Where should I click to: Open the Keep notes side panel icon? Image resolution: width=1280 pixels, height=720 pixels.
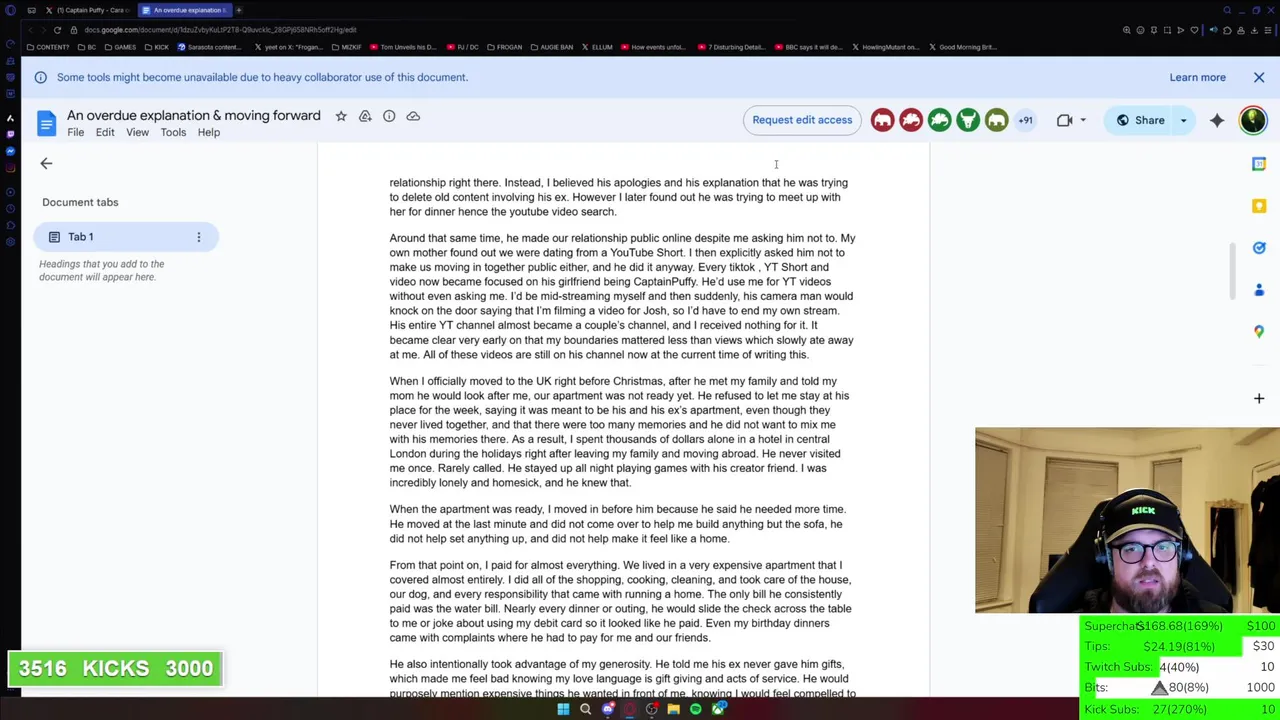[x=1259, y=206]
